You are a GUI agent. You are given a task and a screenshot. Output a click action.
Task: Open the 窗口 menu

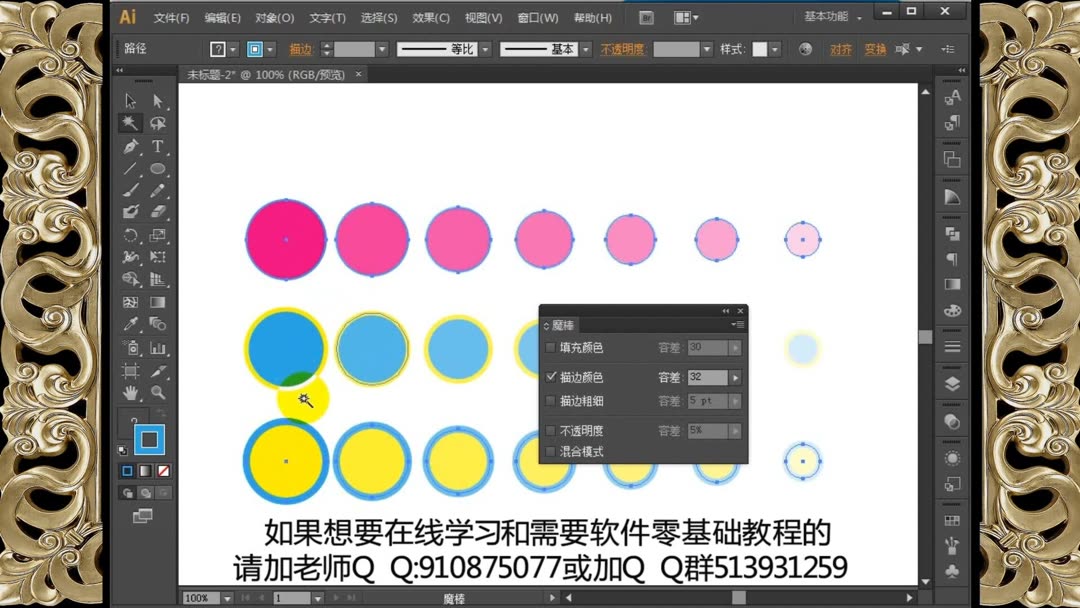(536, 17)
